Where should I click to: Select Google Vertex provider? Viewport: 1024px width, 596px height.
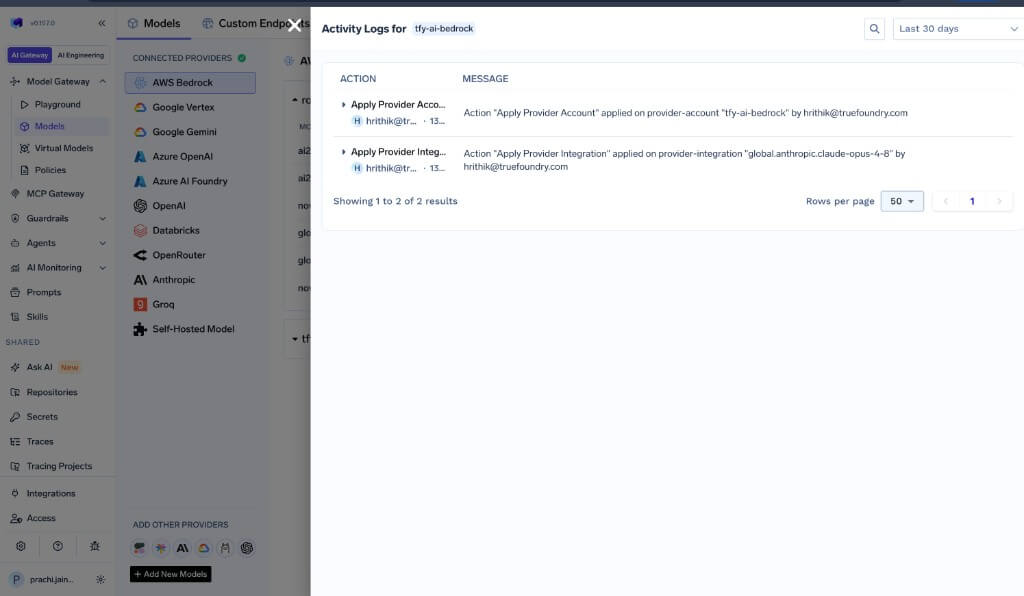pos(190,108)
